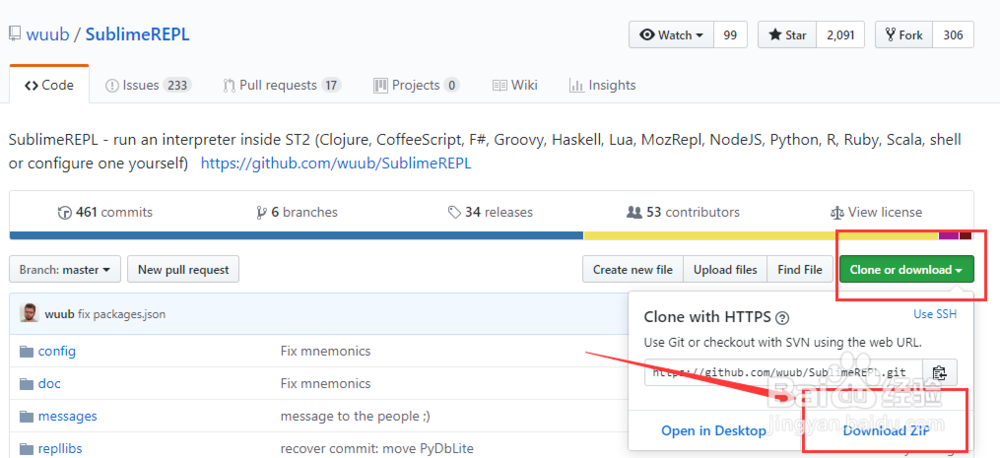Image resolution: width=1000 pixels, height=458 pixels.
Task: Open the wuub commit author link
Action: pos(59,314)
